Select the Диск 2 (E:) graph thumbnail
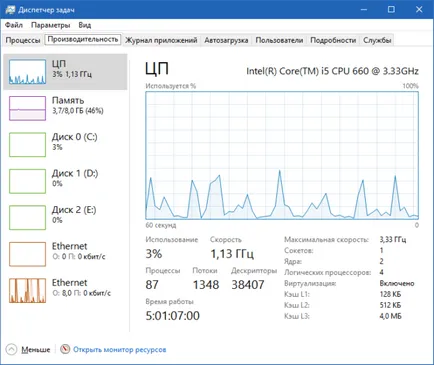434x365 pixels. click(27, 218)
